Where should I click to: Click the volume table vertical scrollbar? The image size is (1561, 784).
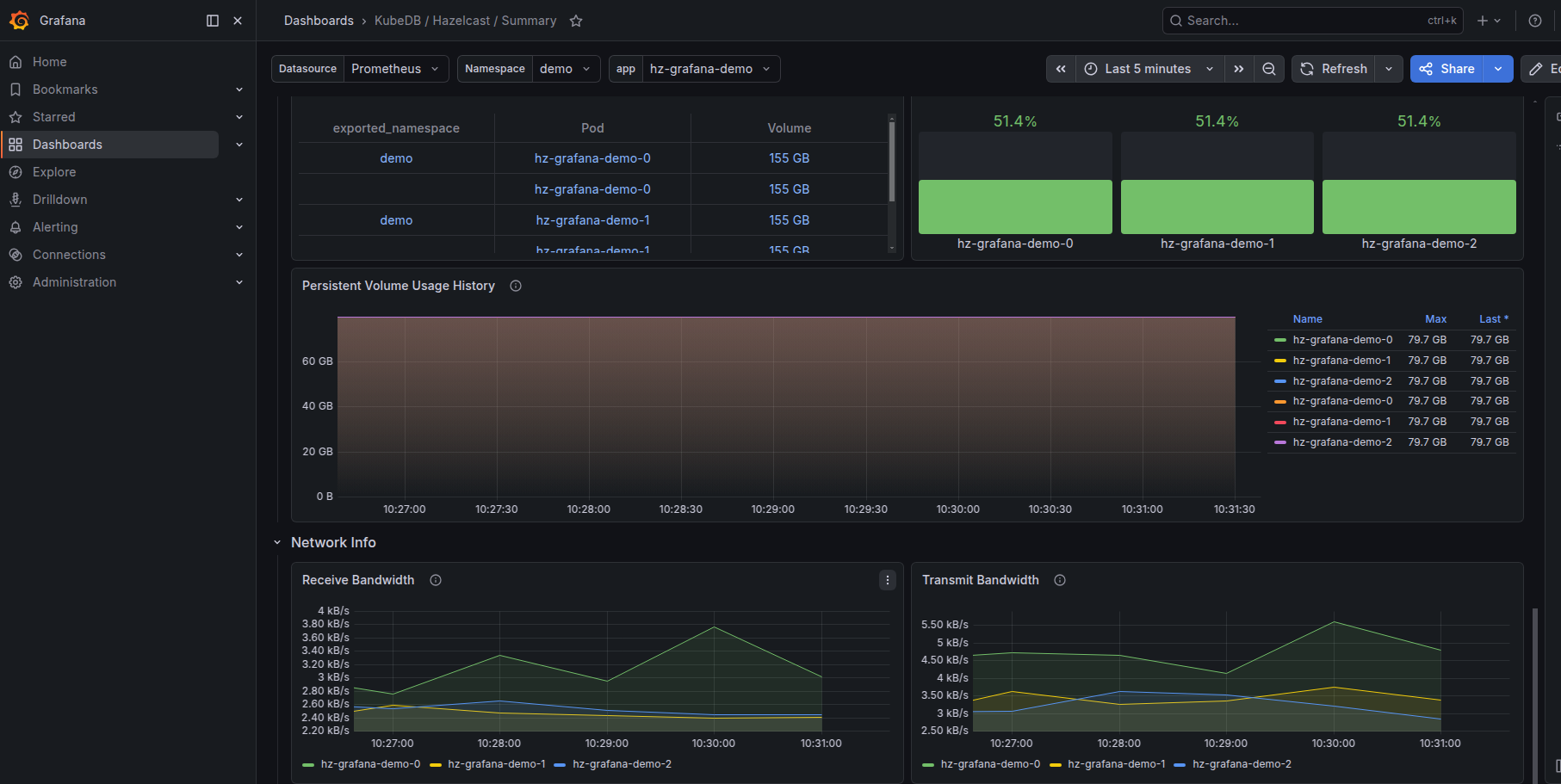892,162
